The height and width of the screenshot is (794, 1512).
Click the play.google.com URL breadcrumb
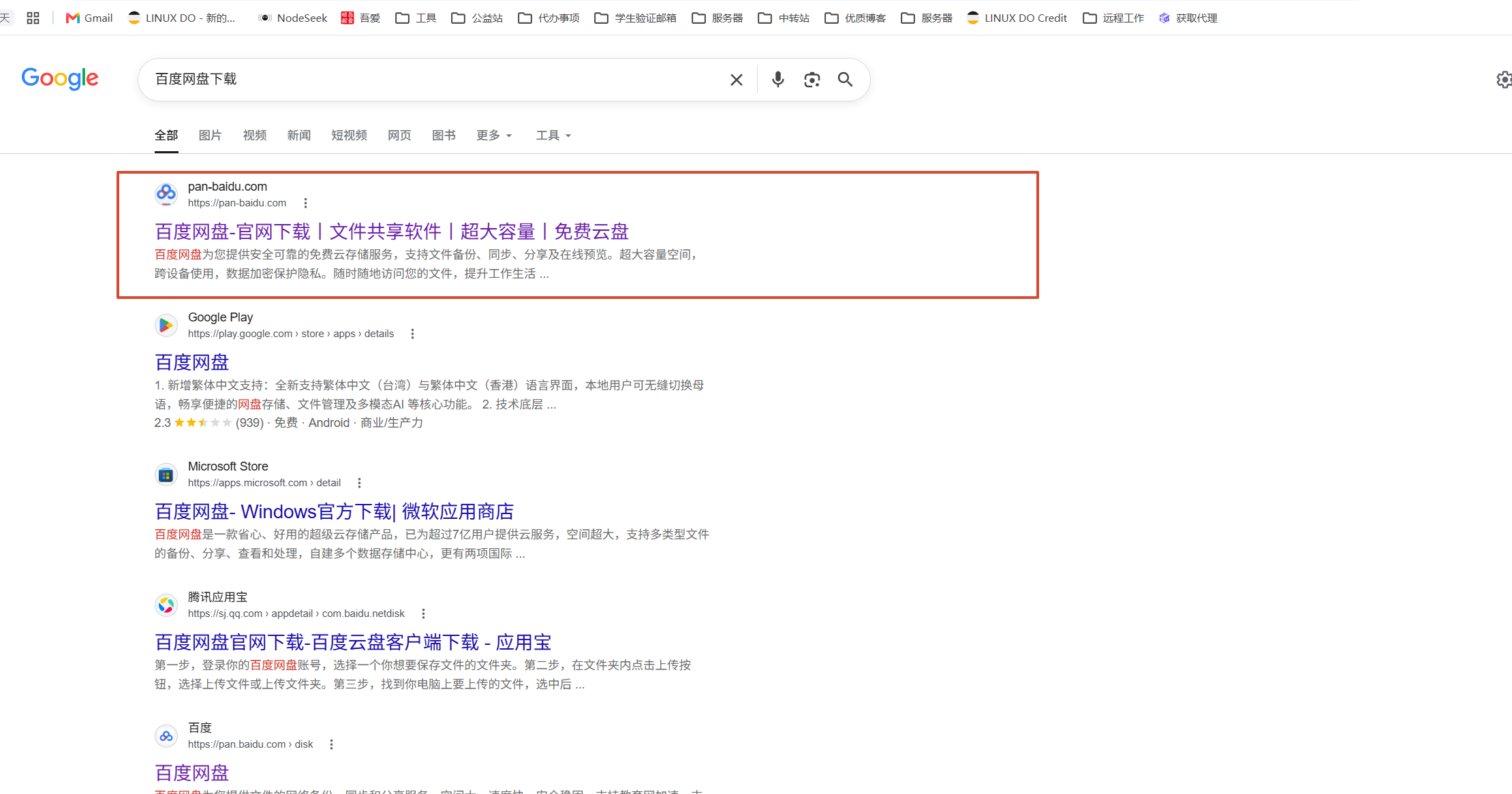click(x=291, y=334)
